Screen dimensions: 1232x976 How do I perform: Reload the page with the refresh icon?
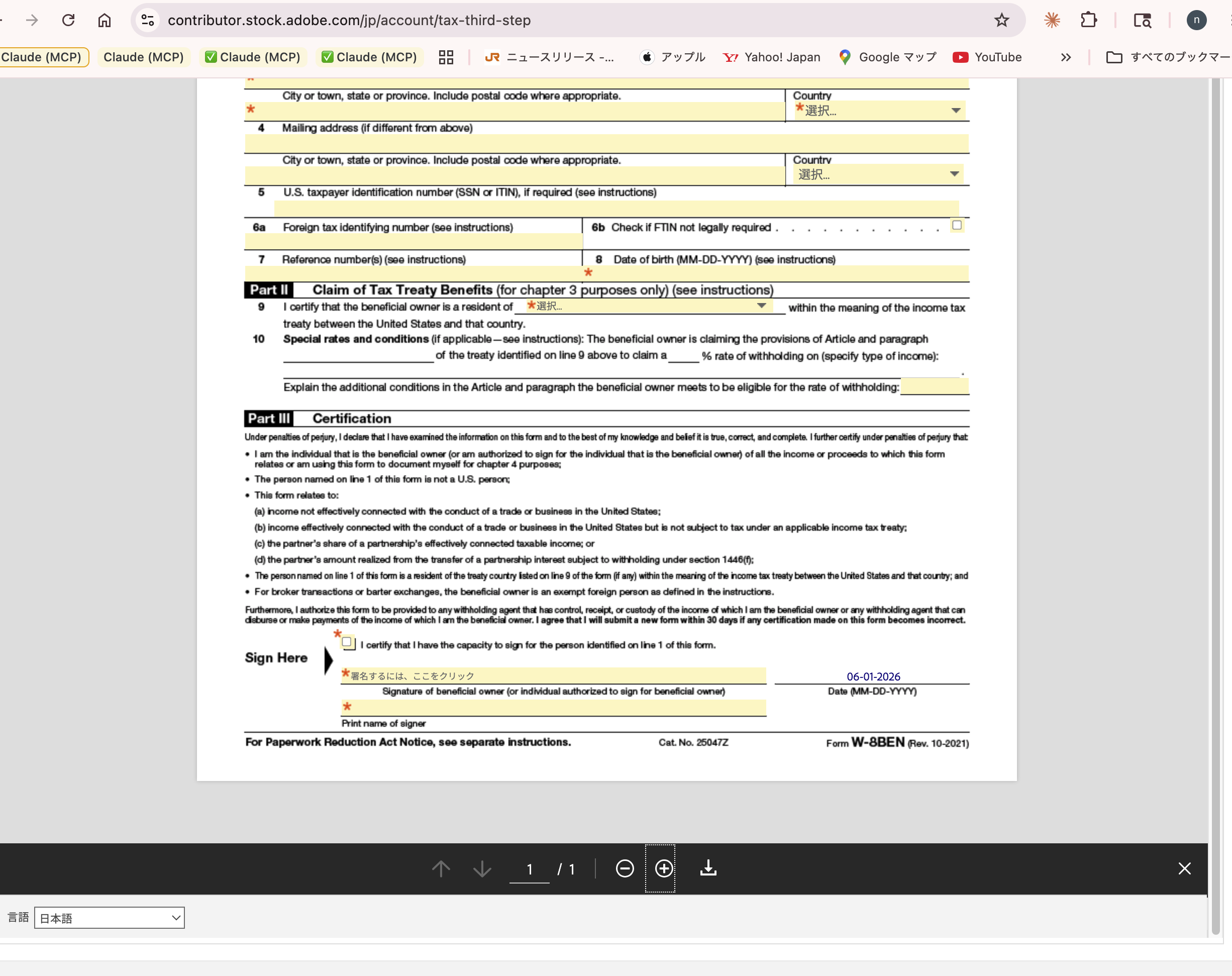tap(68, 21)
